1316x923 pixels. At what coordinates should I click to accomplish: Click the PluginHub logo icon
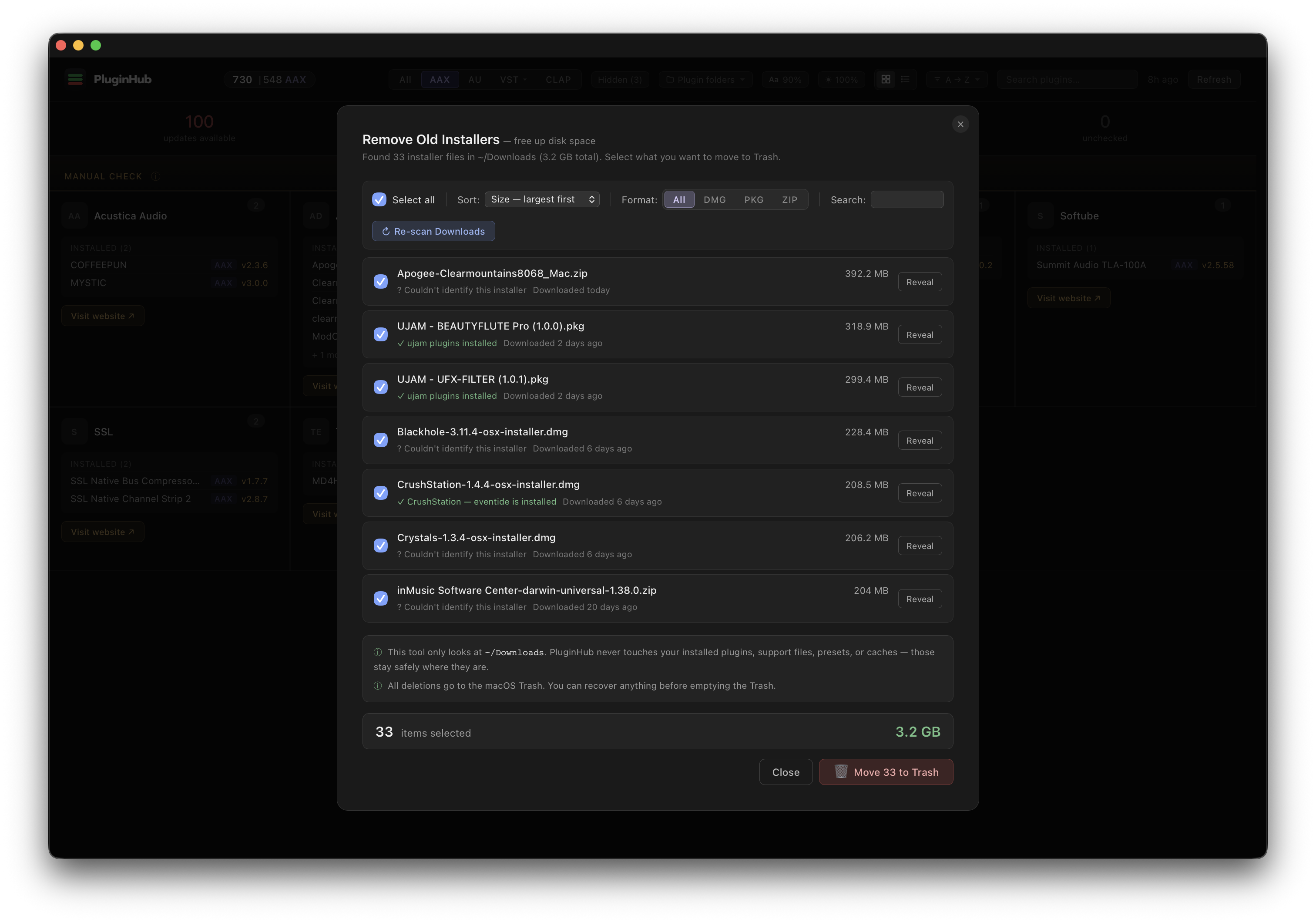[x=75, y=79]
